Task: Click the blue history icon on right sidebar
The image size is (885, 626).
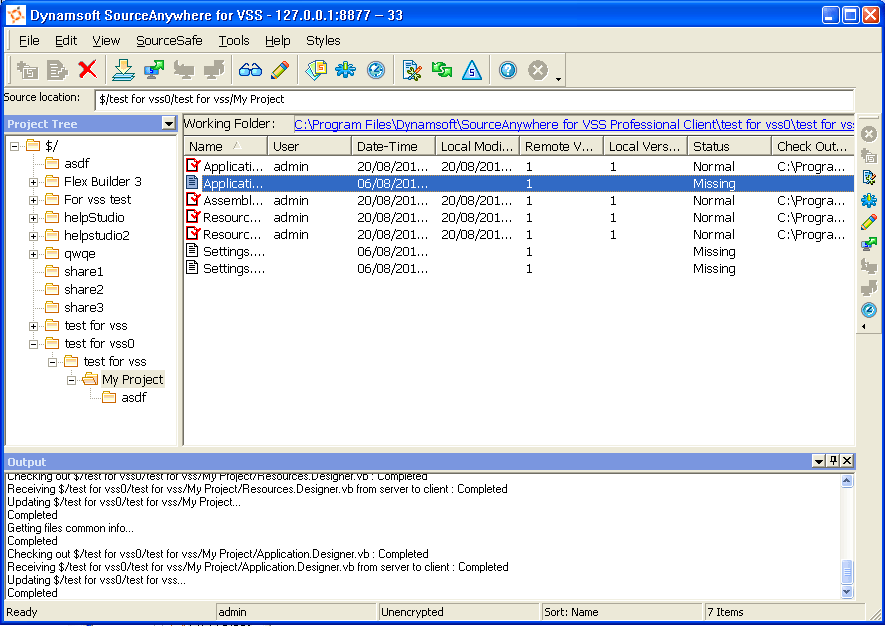Action: (x=869, y=310)
